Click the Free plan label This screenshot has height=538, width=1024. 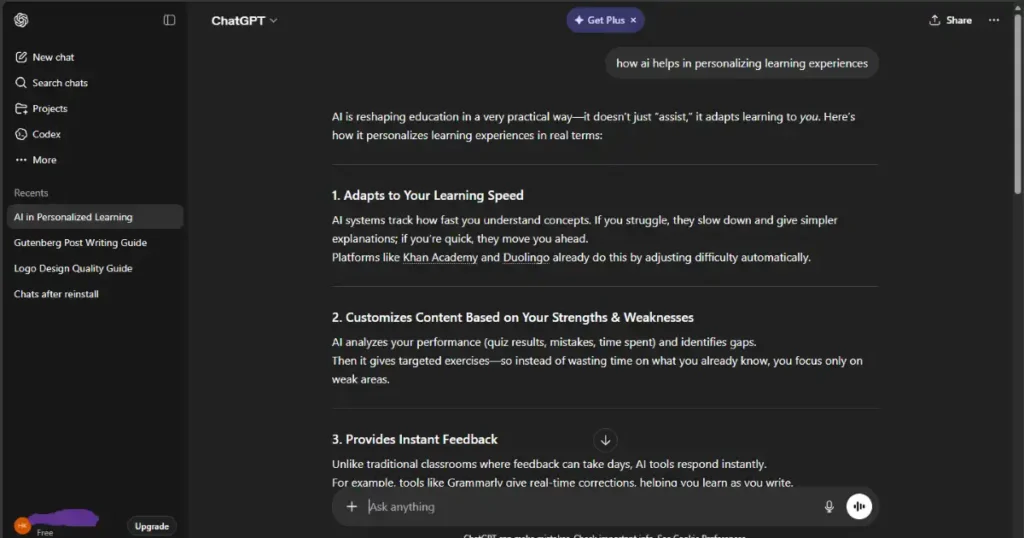[x=45, y=533]
